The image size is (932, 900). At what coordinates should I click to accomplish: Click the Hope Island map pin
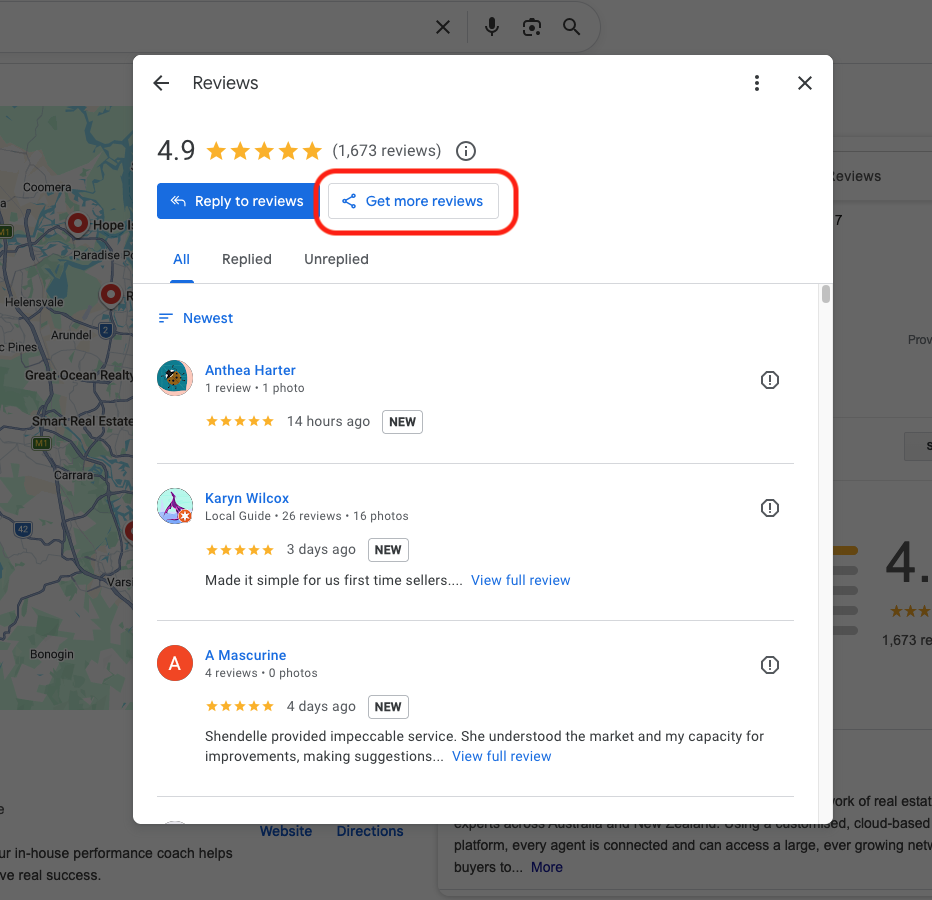[x=77, y=224]
